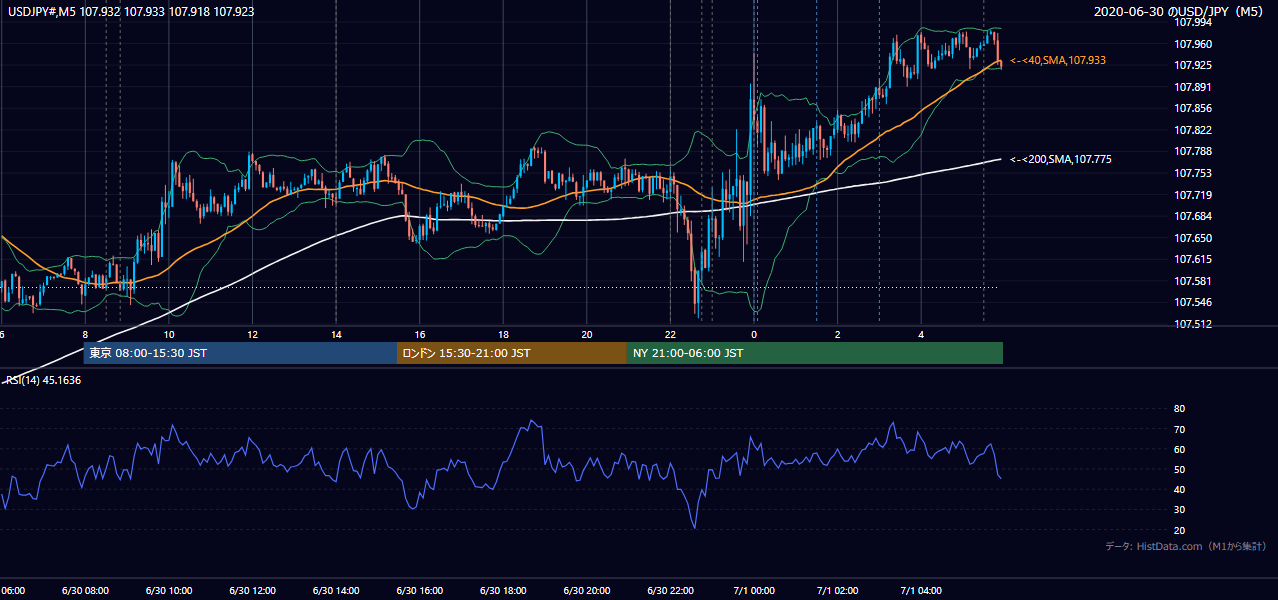
Task: Click the NY 21:00-06:00 JST session bar
Action: [815, 353]
